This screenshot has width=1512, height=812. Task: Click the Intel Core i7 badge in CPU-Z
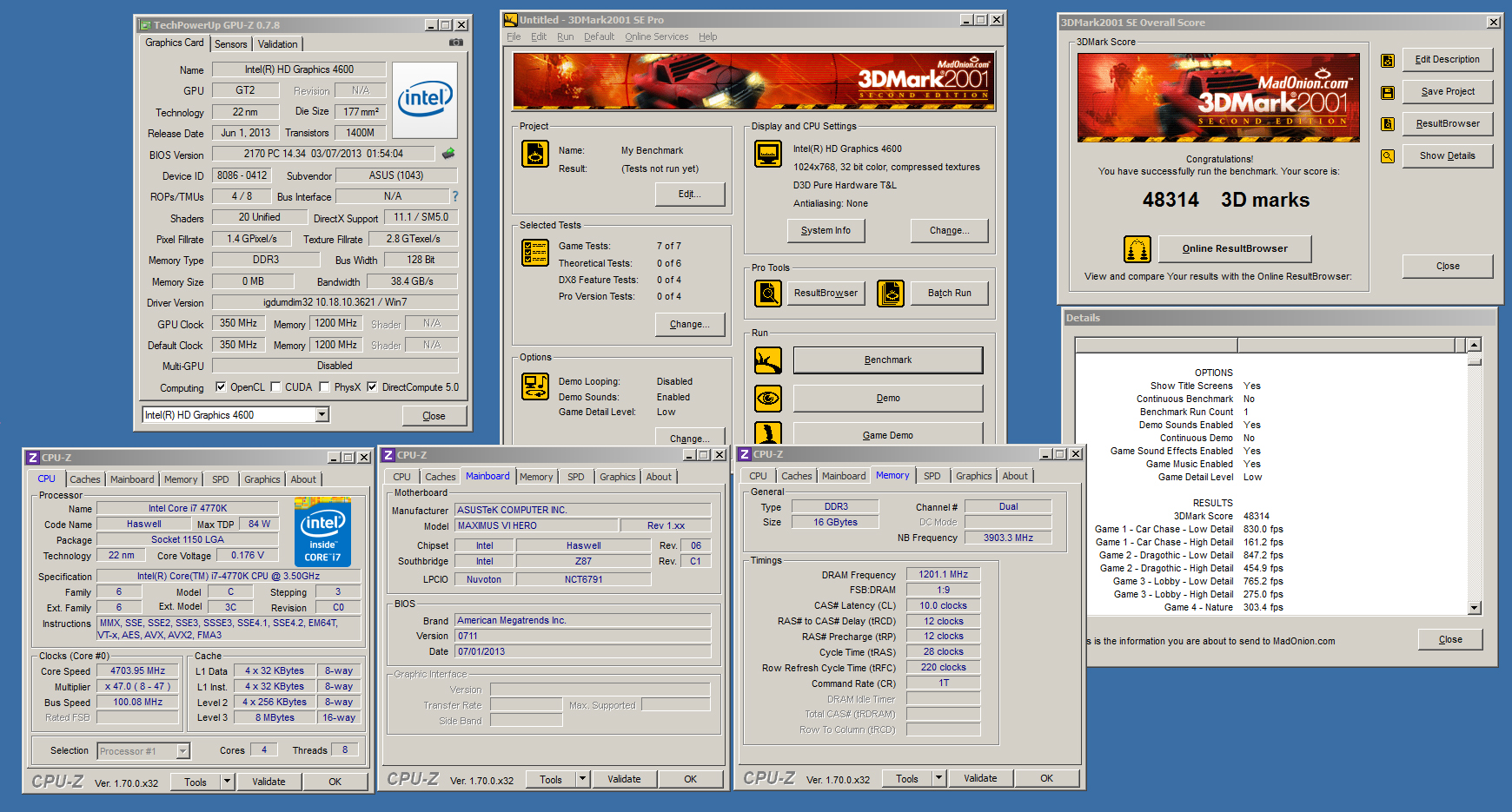(322, 531)
